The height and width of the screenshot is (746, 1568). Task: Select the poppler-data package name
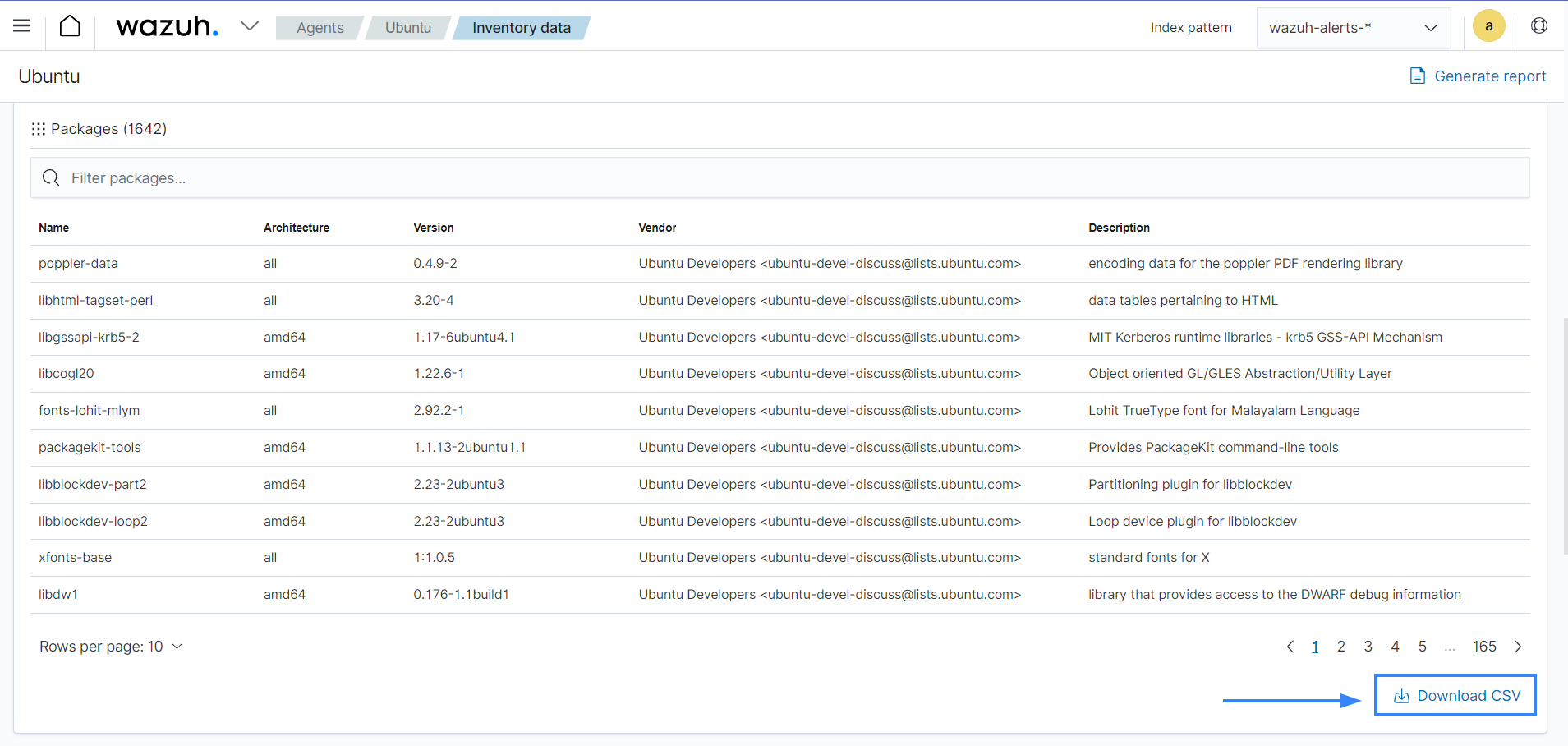pos(78,264)
